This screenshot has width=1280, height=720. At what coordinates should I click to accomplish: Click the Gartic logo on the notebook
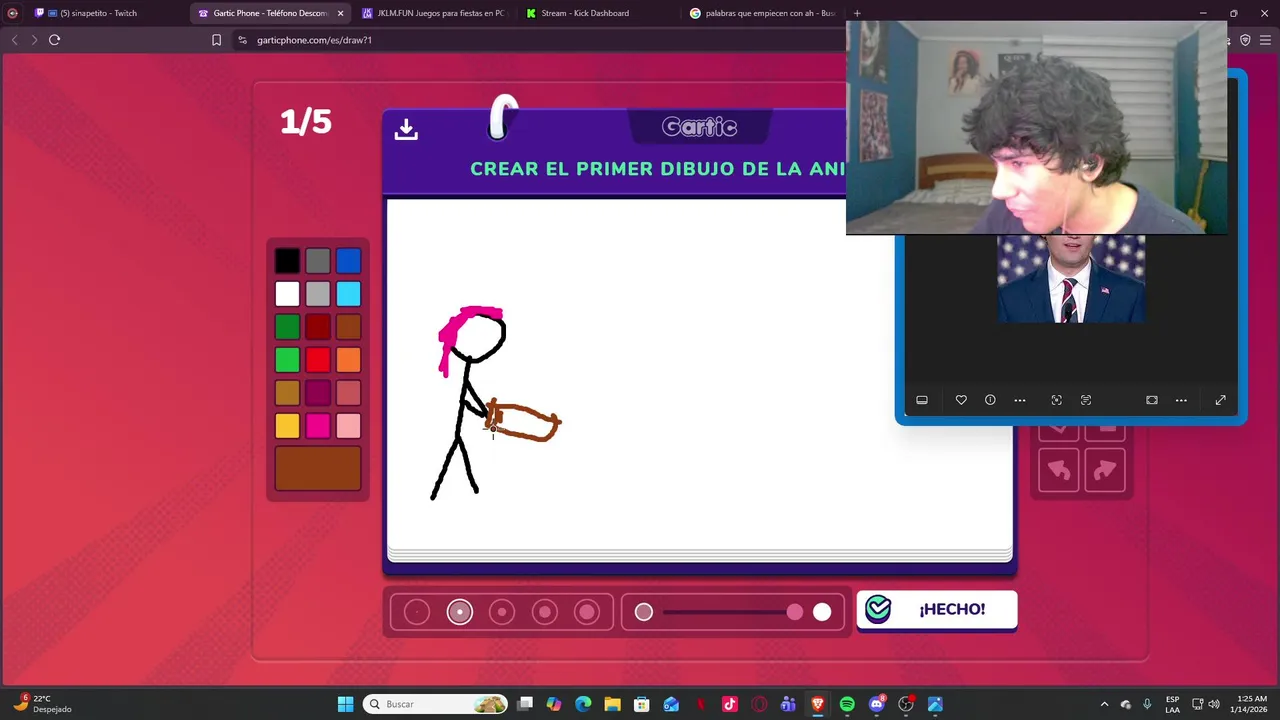click(699, 127)
